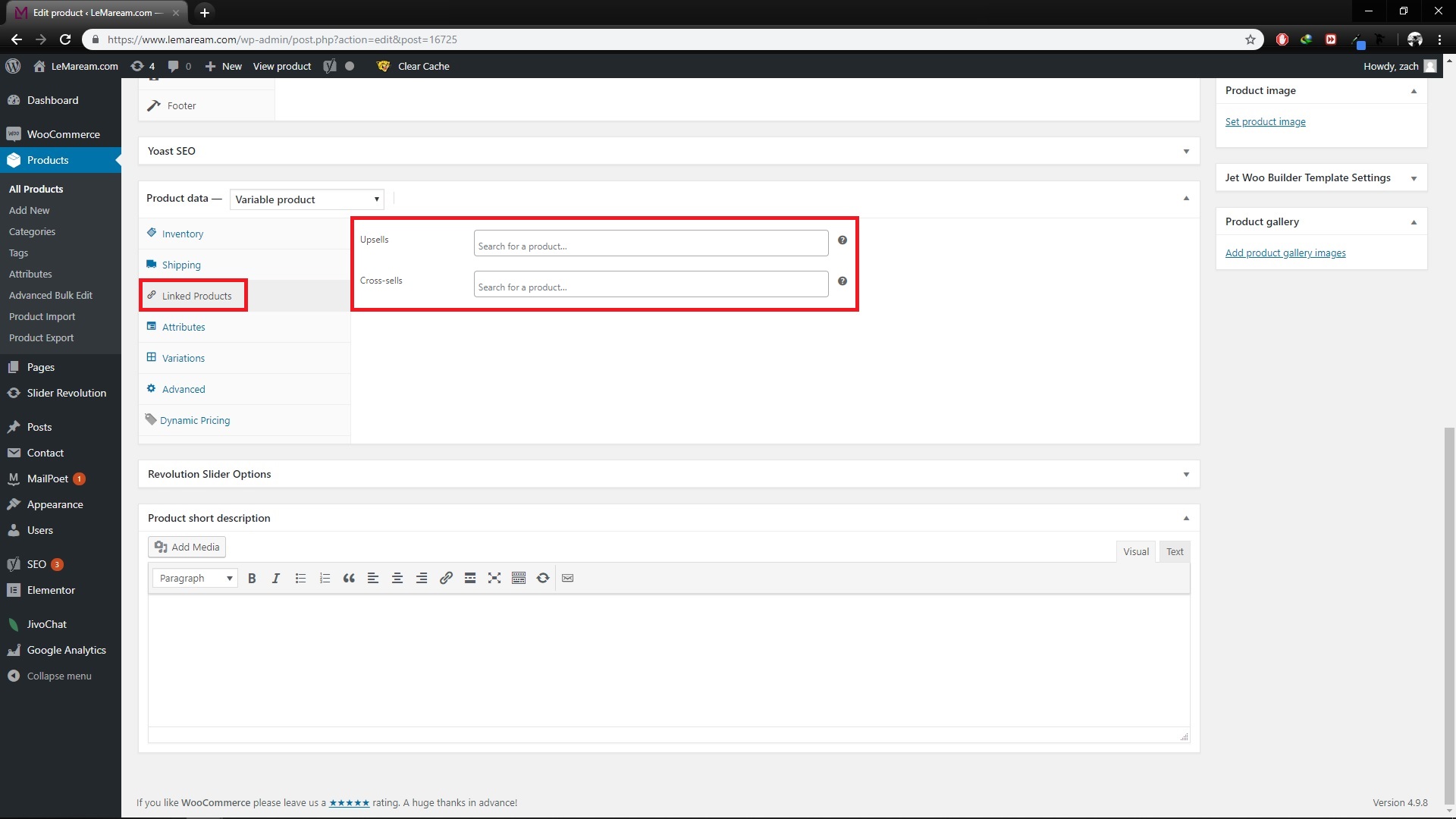Insert a numbered list in the editor
The height and width of the screenshot is (819, 1456).
(x=325, y=578)
